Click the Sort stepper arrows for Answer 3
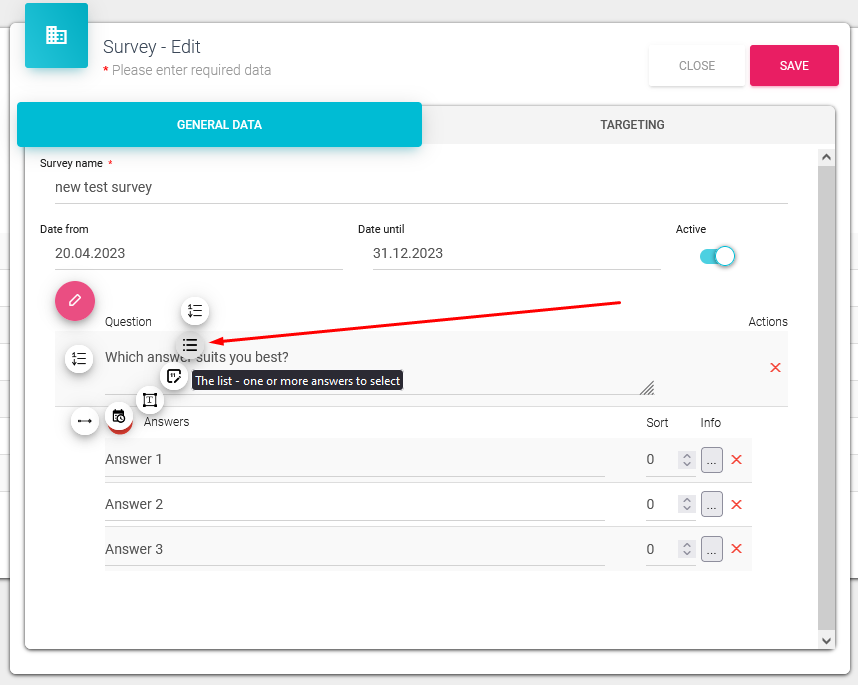Viewport: 858px width, 685px height. (x=686, y=549)
